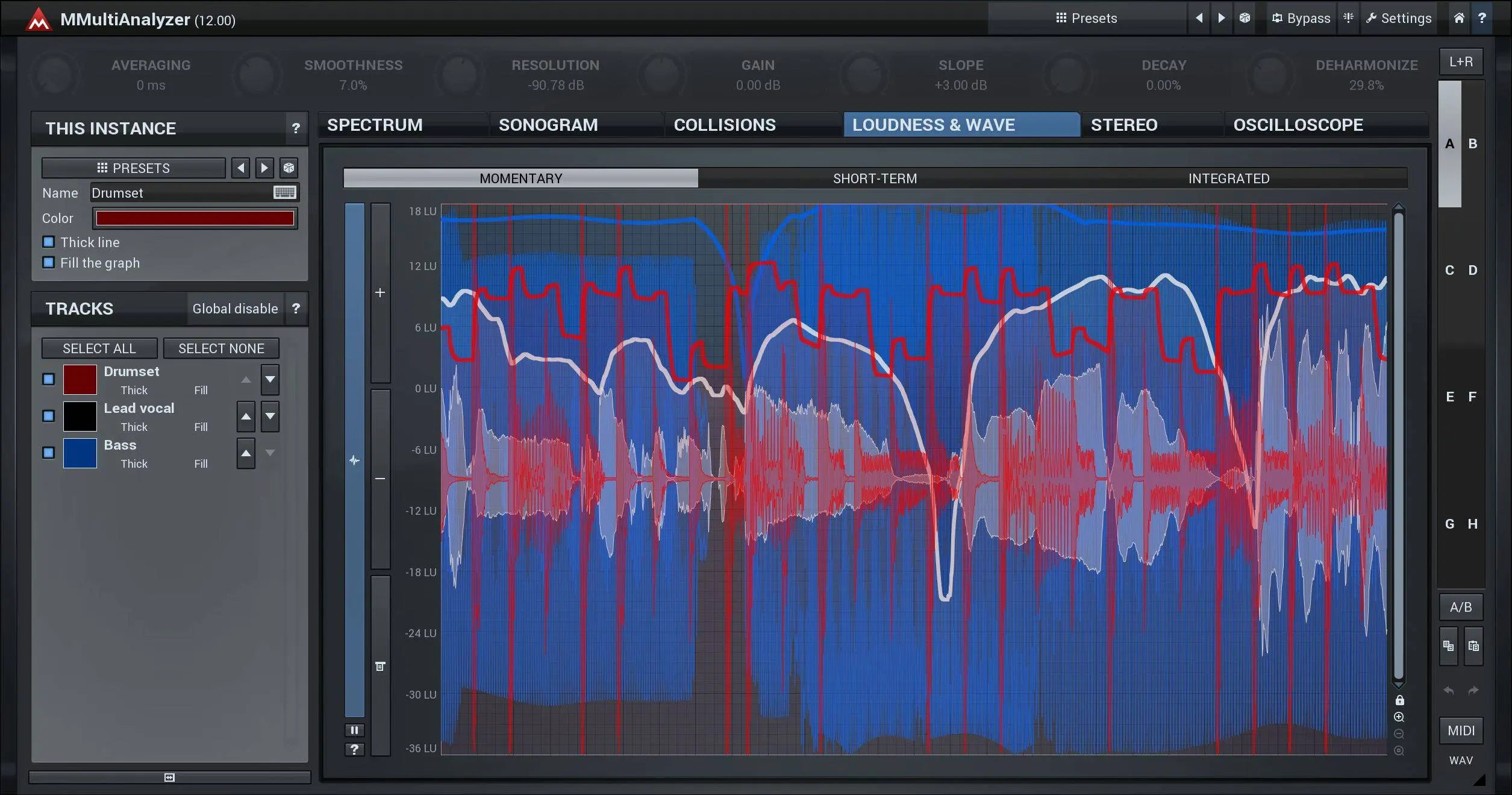1512x795 pixels.
Task: Move Lead vocal track up
Action: point(246,416)
